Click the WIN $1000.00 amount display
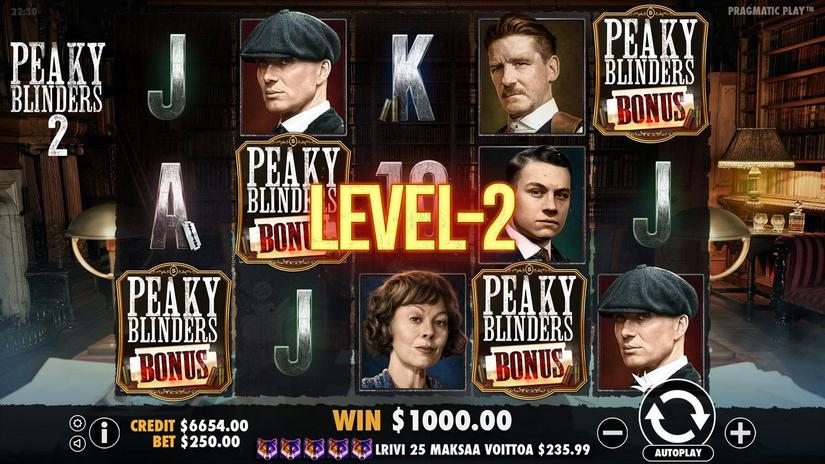The image size is (825, 464). (x=422, y=420)
